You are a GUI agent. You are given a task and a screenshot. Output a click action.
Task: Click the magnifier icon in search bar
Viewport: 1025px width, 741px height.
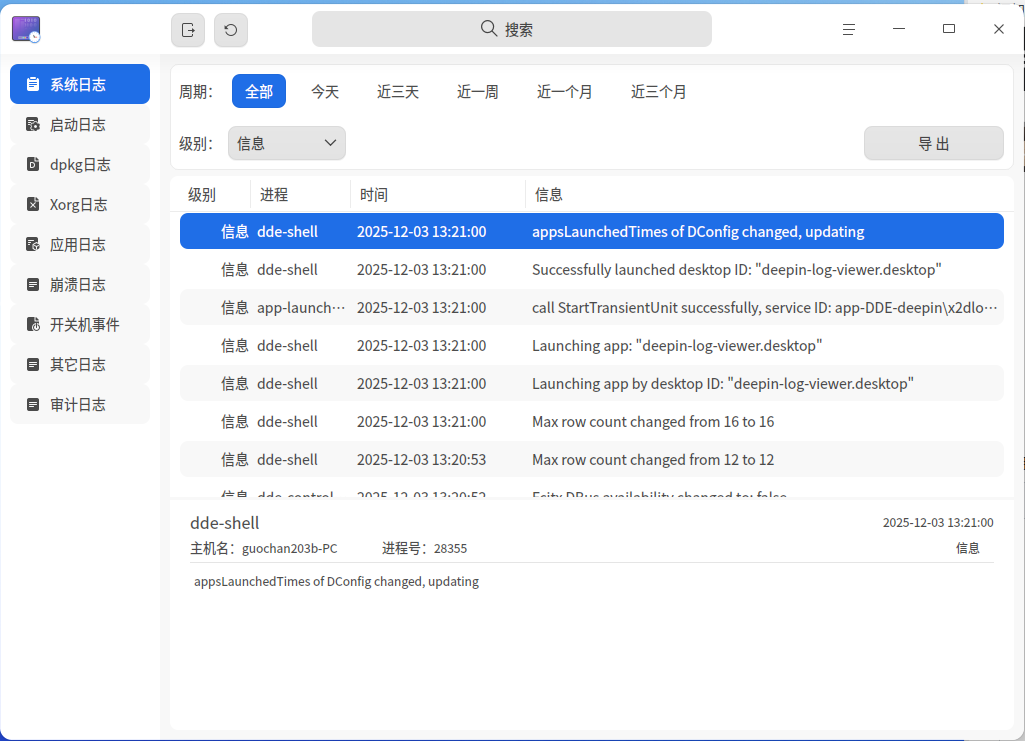tap(488, 28)
